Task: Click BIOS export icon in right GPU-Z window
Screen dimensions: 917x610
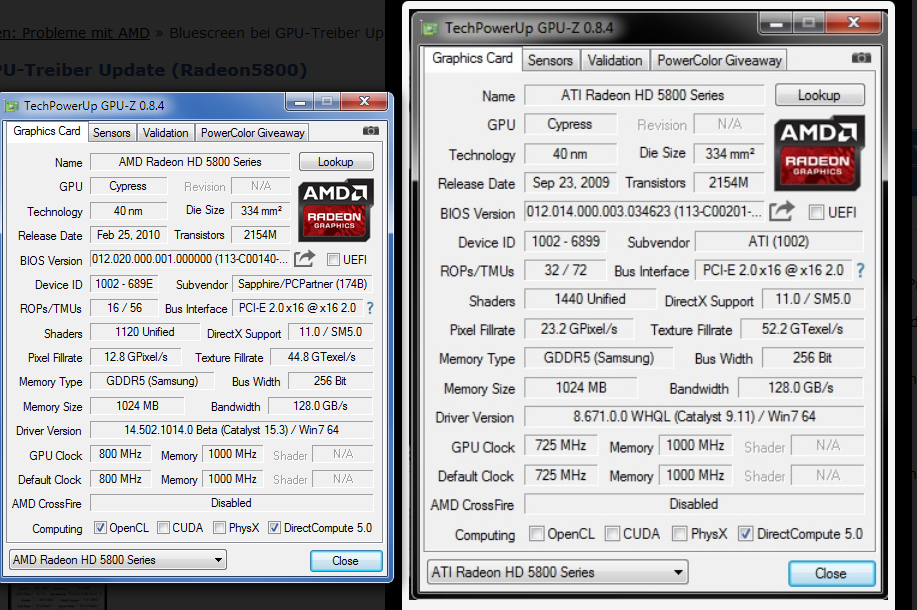Action: (782, 211)
